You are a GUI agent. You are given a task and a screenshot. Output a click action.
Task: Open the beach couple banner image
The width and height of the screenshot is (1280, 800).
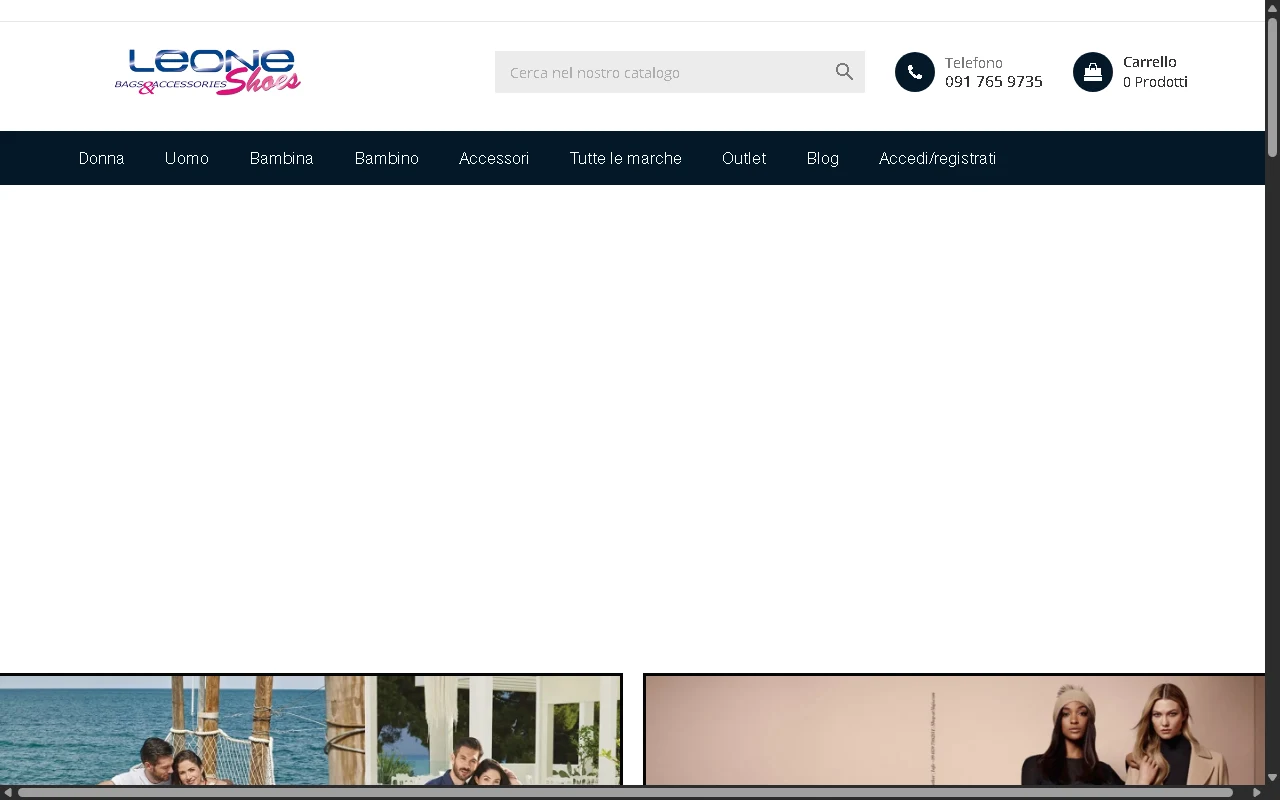pos(311,730)
